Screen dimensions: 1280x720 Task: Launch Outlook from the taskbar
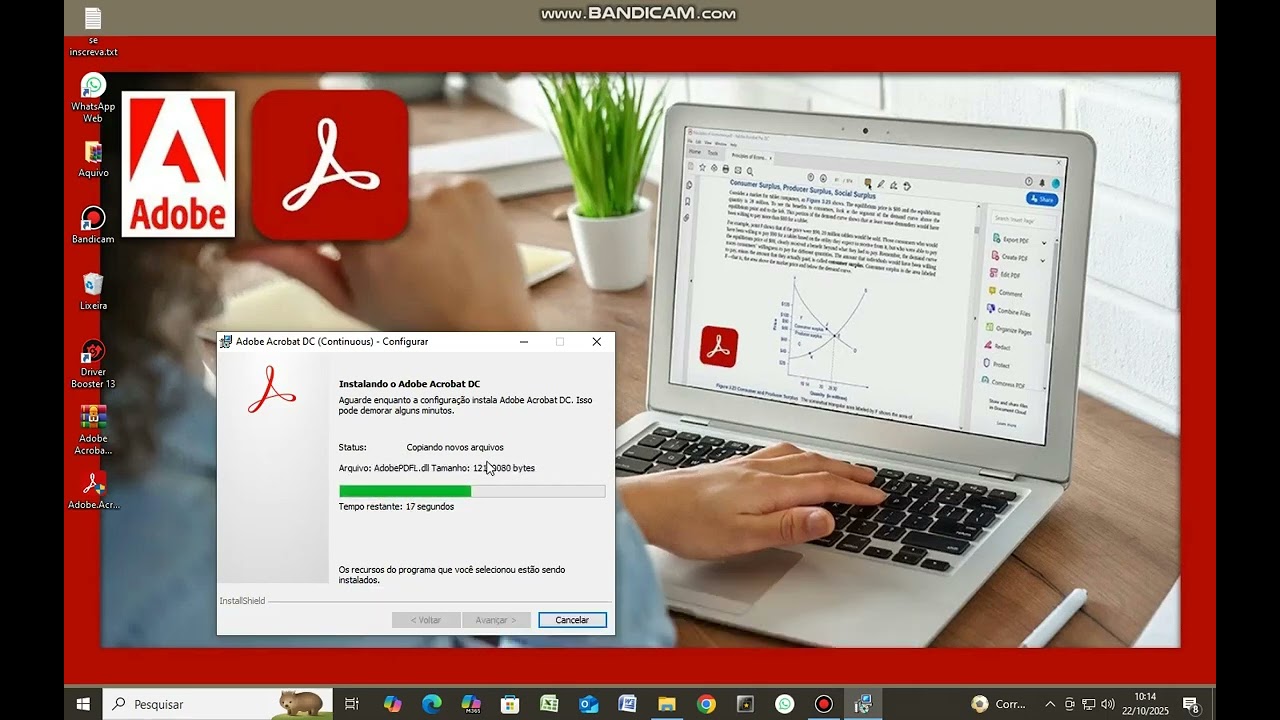pos(589,704)
